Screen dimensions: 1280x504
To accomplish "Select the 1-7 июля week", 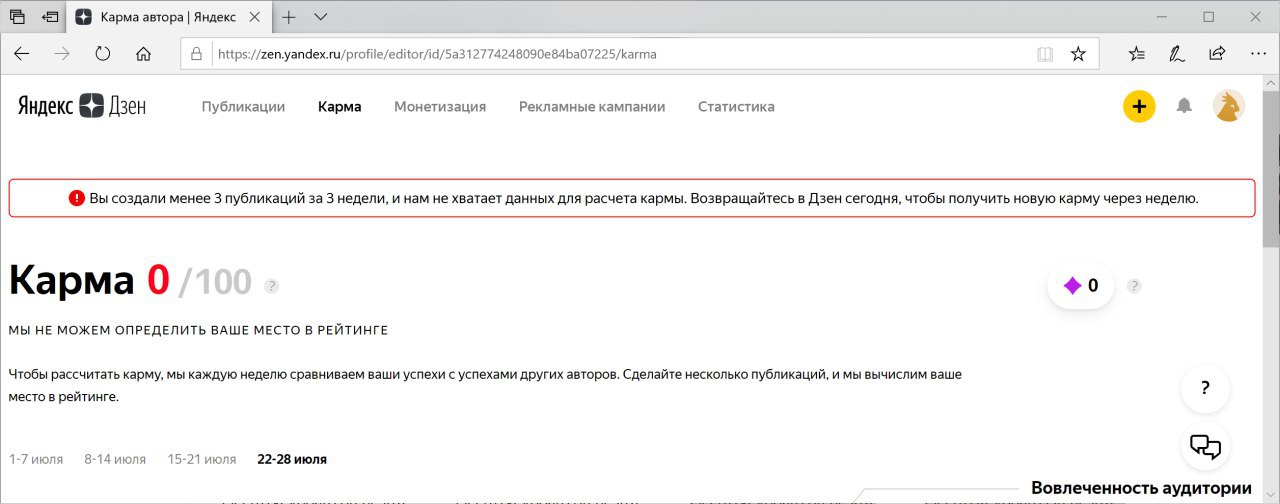I will click(36, 460).
